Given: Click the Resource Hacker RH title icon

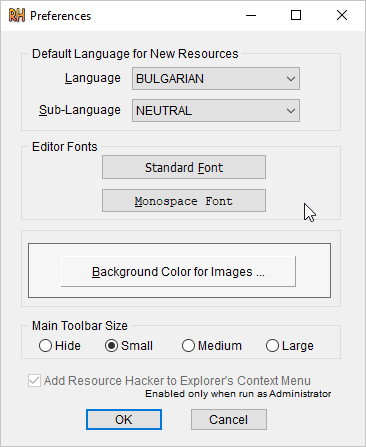Looking at the screenshot, I should point(17,15).
